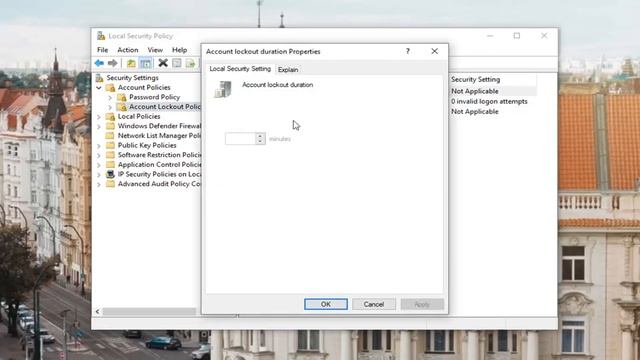Image resolution: width=640 pixels, height=360 pixels.
Task: Click the properties toolbar icon
Action: tap(177, 63)
